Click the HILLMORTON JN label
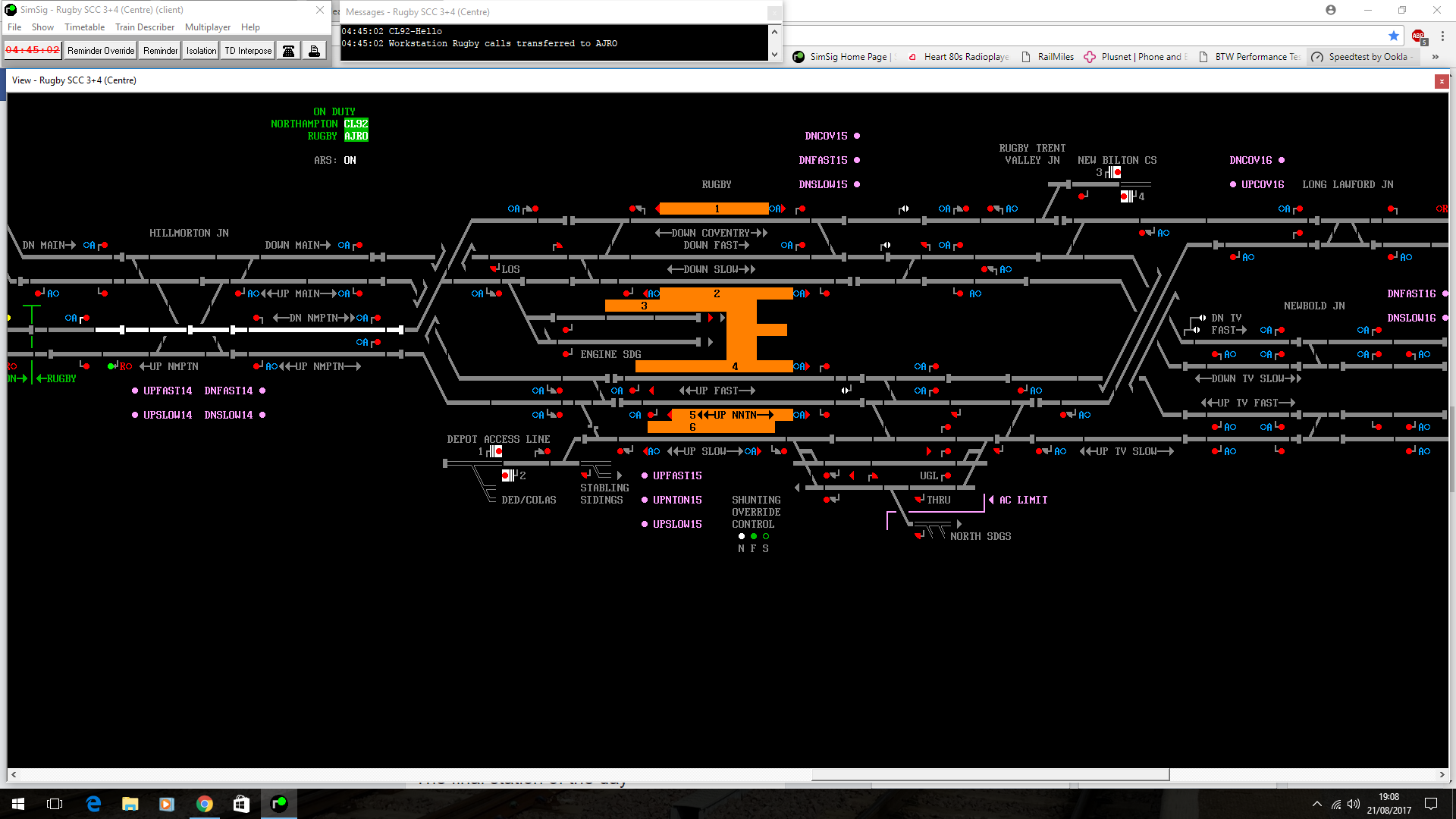 tap(189, 233)
